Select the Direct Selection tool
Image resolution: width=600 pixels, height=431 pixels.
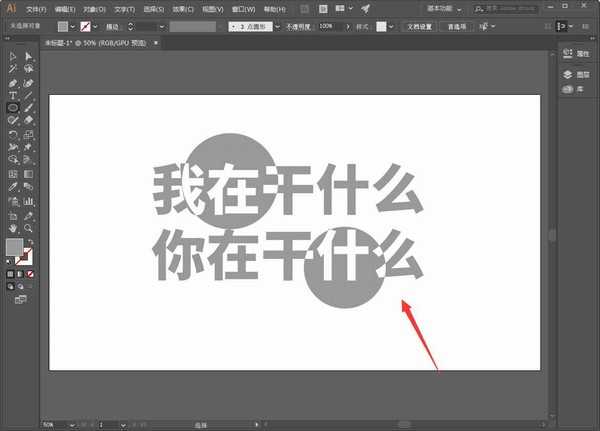29,57
